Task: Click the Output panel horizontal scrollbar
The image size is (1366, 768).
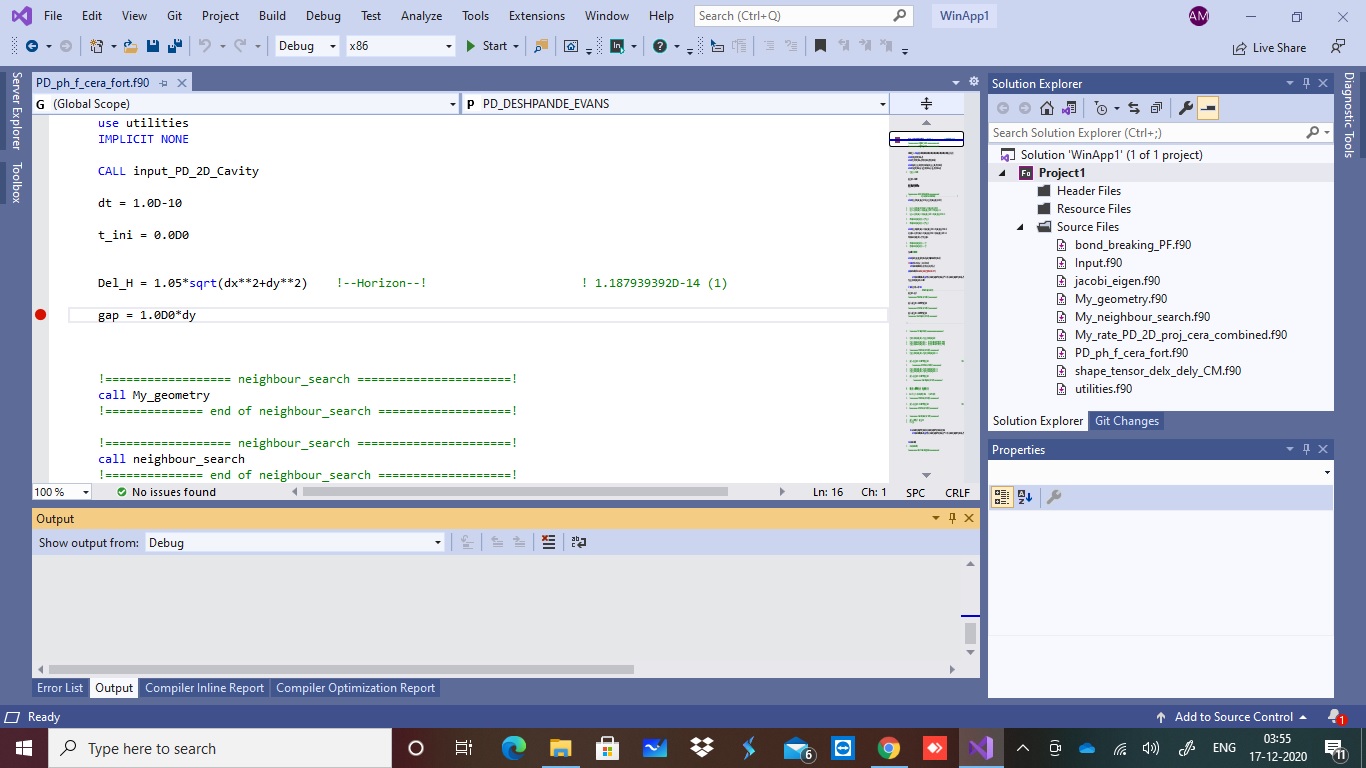Action: tap(341, 669)
